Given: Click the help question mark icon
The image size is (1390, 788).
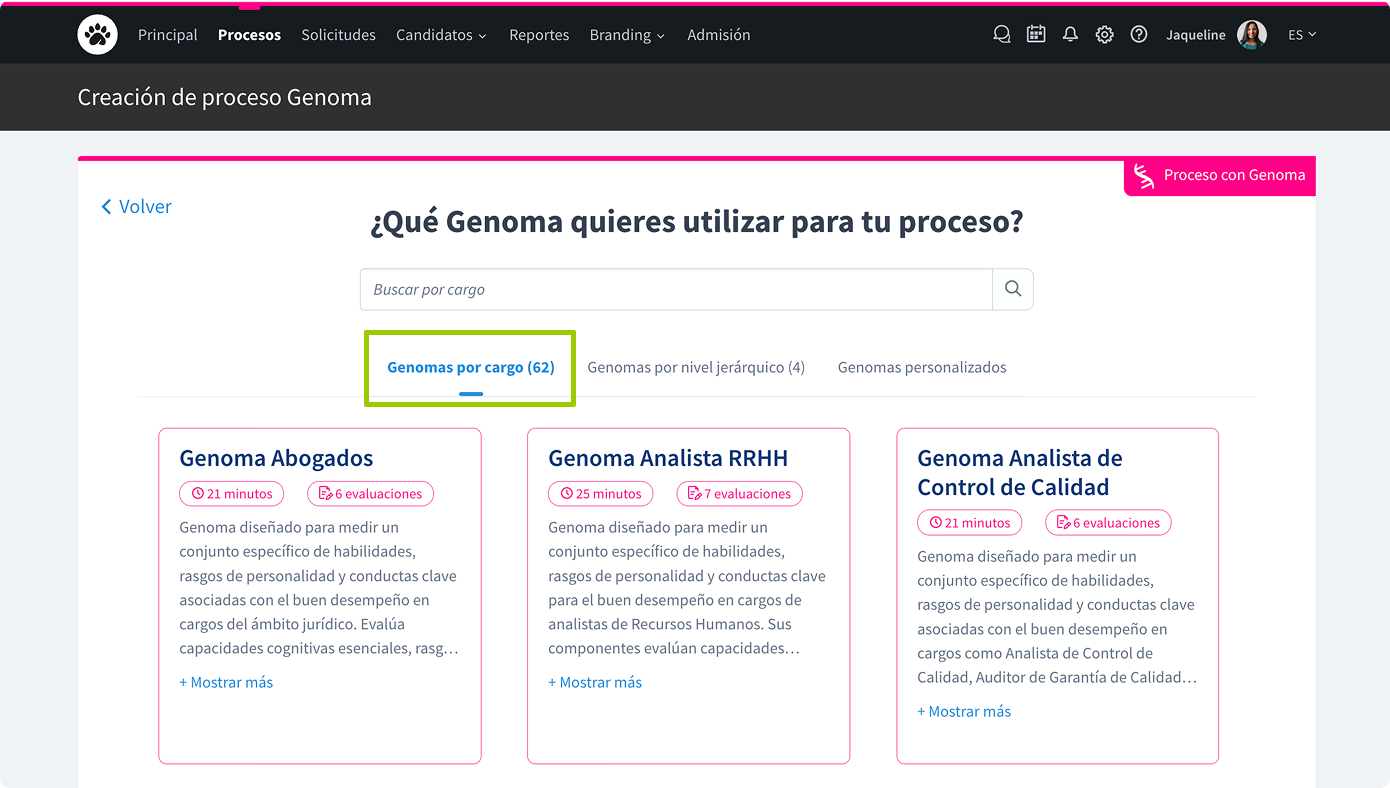Looking at the screenshot, I should [1138, 35].
